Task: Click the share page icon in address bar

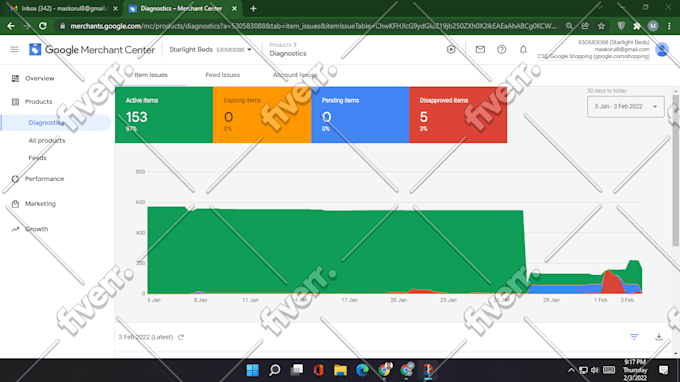Action: (585, 26)
